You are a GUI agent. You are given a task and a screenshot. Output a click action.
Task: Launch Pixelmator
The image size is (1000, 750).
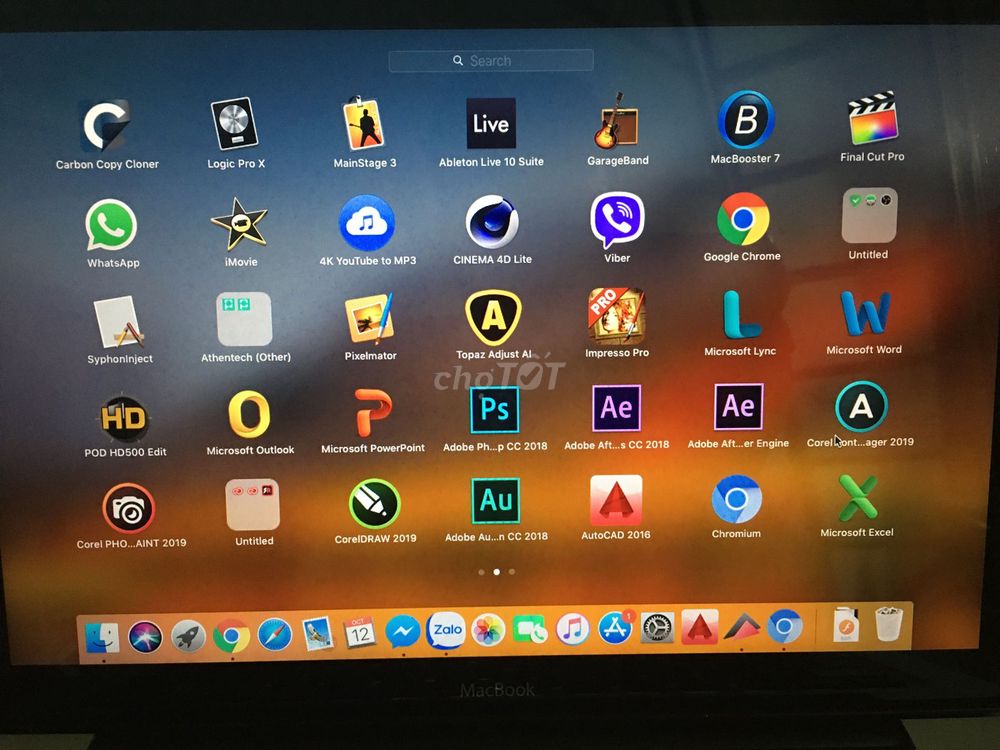(x=369, y=318)
